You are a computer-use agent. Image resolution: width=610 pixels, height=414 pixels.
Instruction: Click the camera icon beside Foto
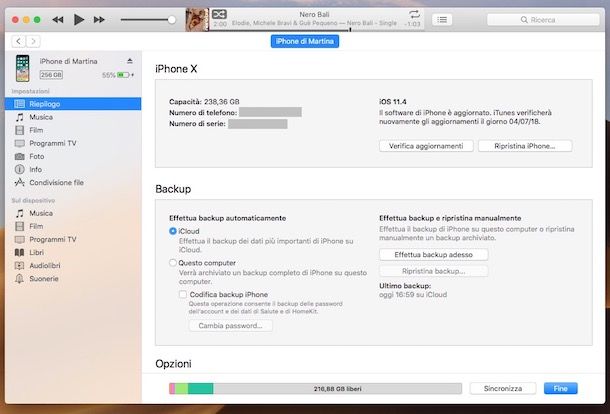point(19,156)
